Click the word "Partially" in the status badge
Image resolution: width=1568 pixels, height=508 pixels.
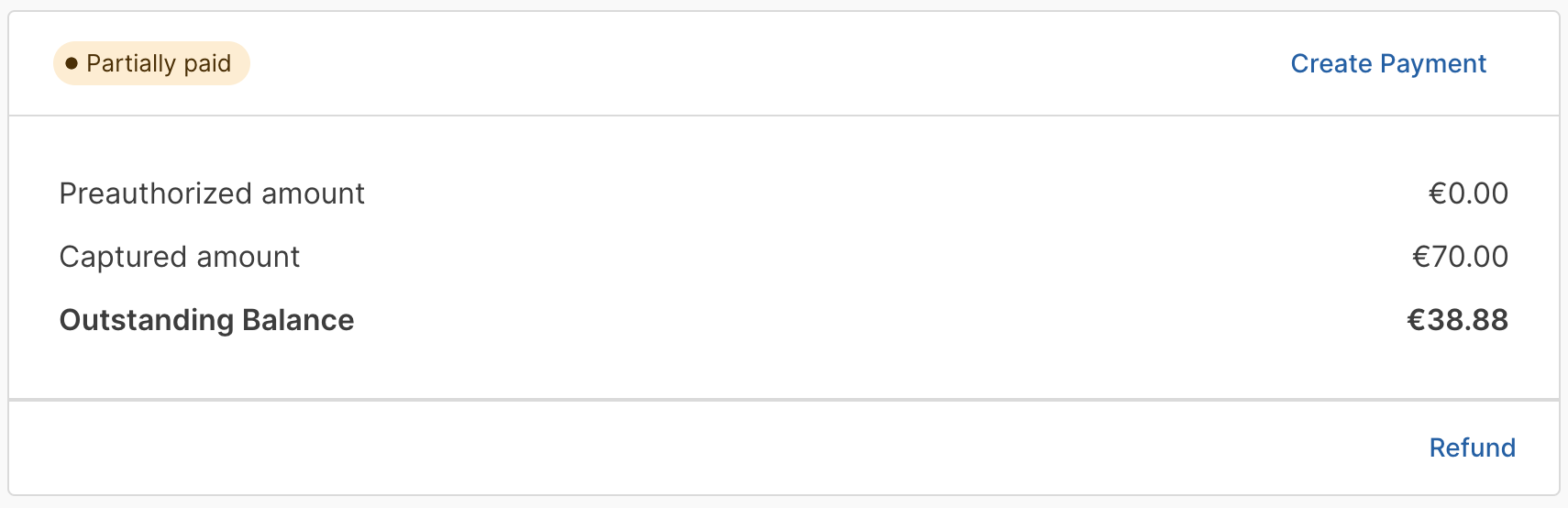click(131, 63)
